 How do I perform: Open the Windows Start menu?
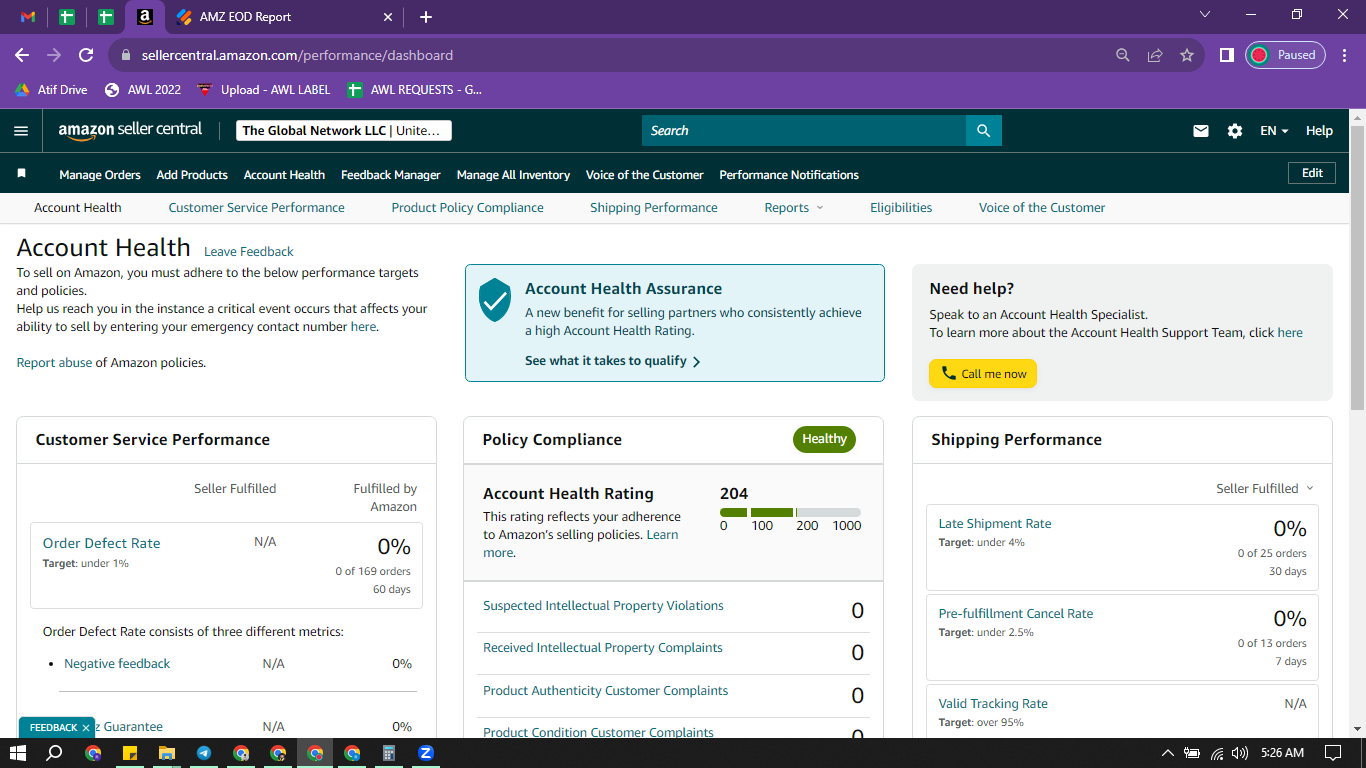17,753
